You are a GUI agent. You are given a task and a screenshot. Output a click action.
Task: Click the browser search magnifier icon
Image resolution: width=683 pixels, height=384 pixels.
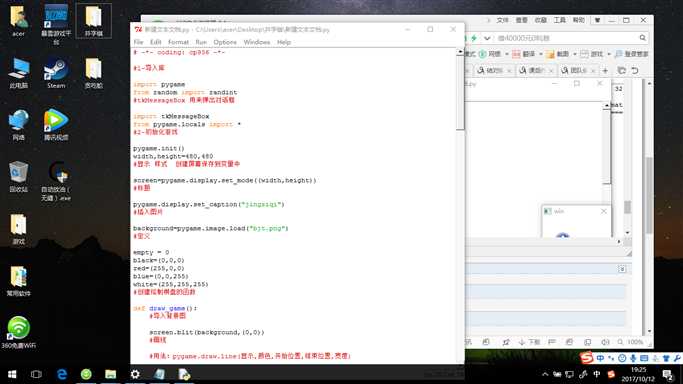[x=642, y=38]
